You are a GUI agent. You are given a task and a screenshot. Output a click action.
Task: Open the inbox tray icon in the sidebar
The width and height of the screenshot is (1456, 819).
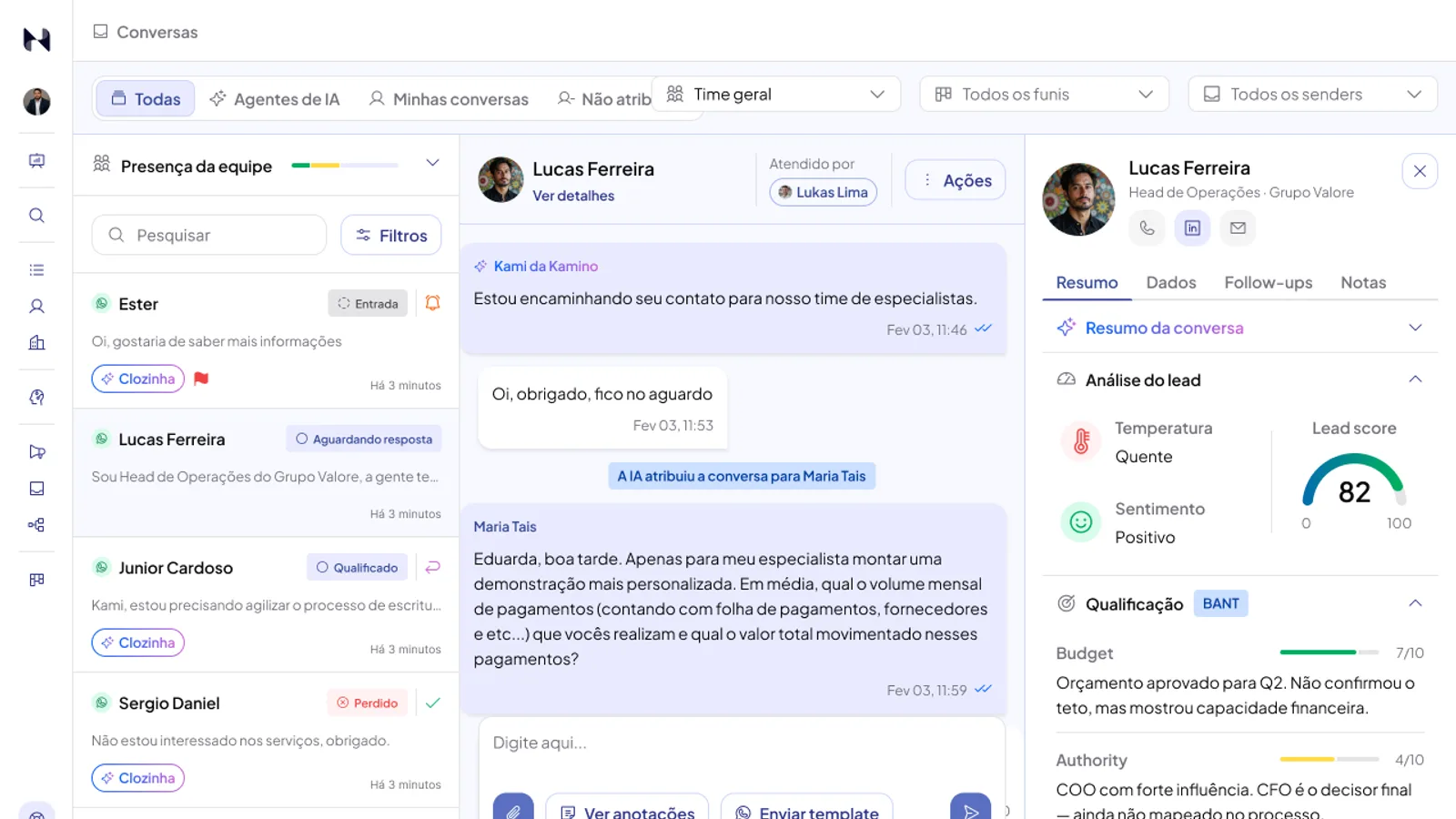coord(36,489)
